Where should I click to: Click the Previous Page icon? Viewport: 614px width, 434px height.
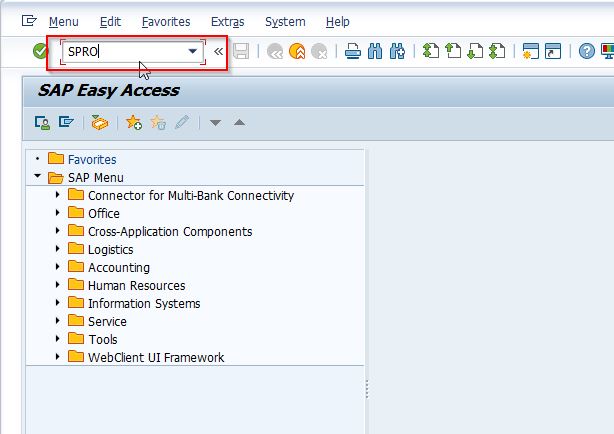point(453,51)
